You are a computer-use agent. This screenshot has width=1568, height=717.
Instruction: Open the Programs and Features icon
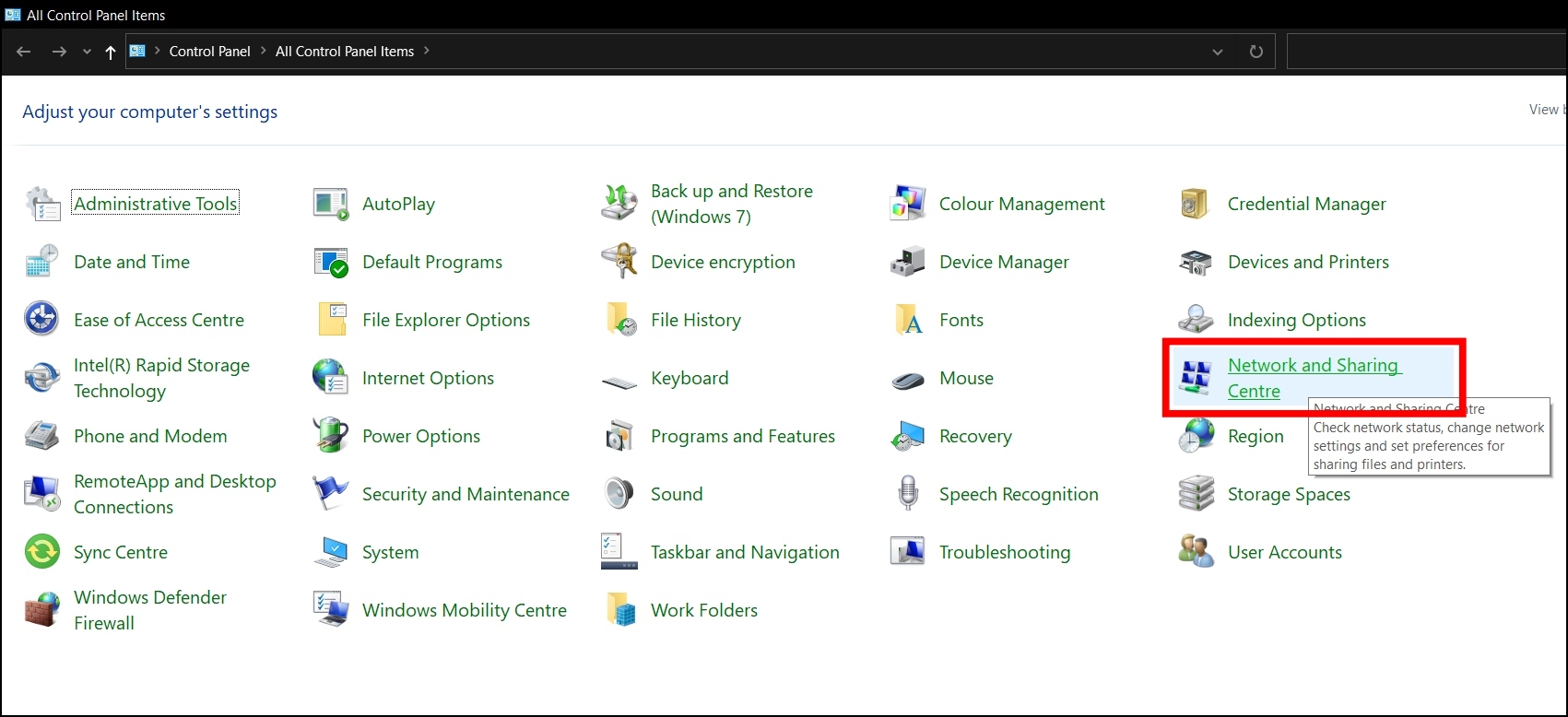tap(619, 436)
